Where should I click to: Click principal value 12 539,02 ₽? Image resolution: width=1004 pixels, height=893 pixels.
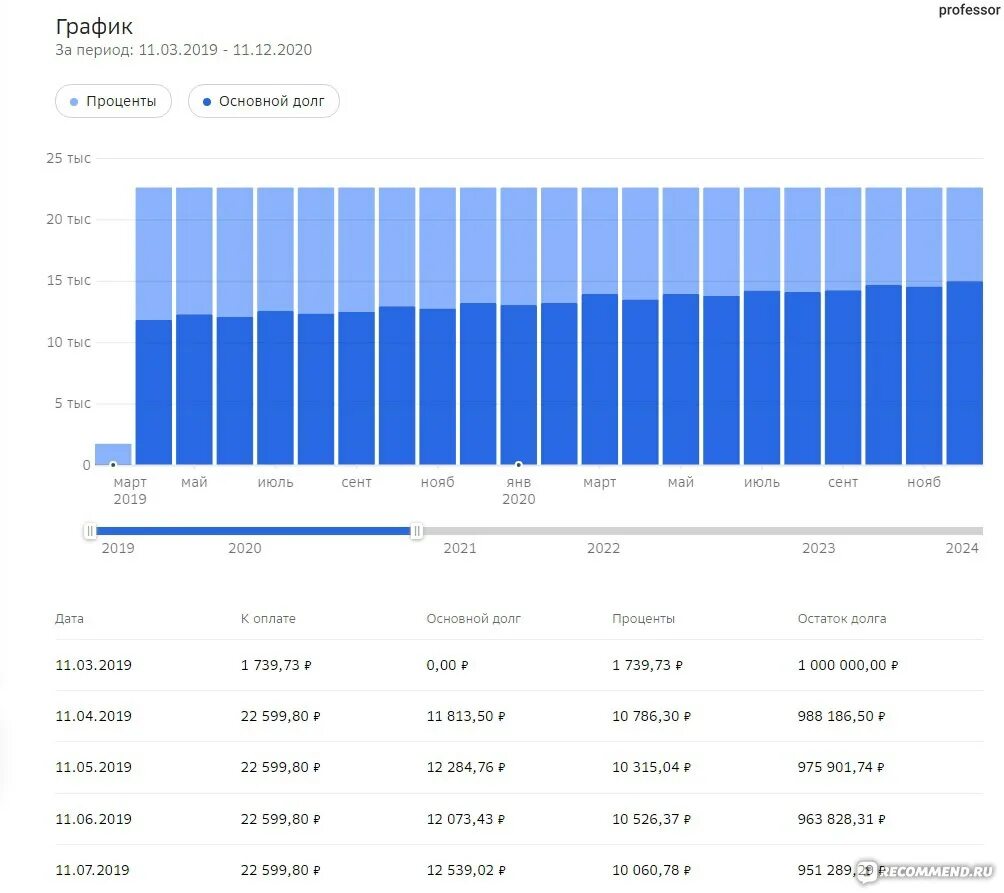pyautogui.click(x=466, y=870)
